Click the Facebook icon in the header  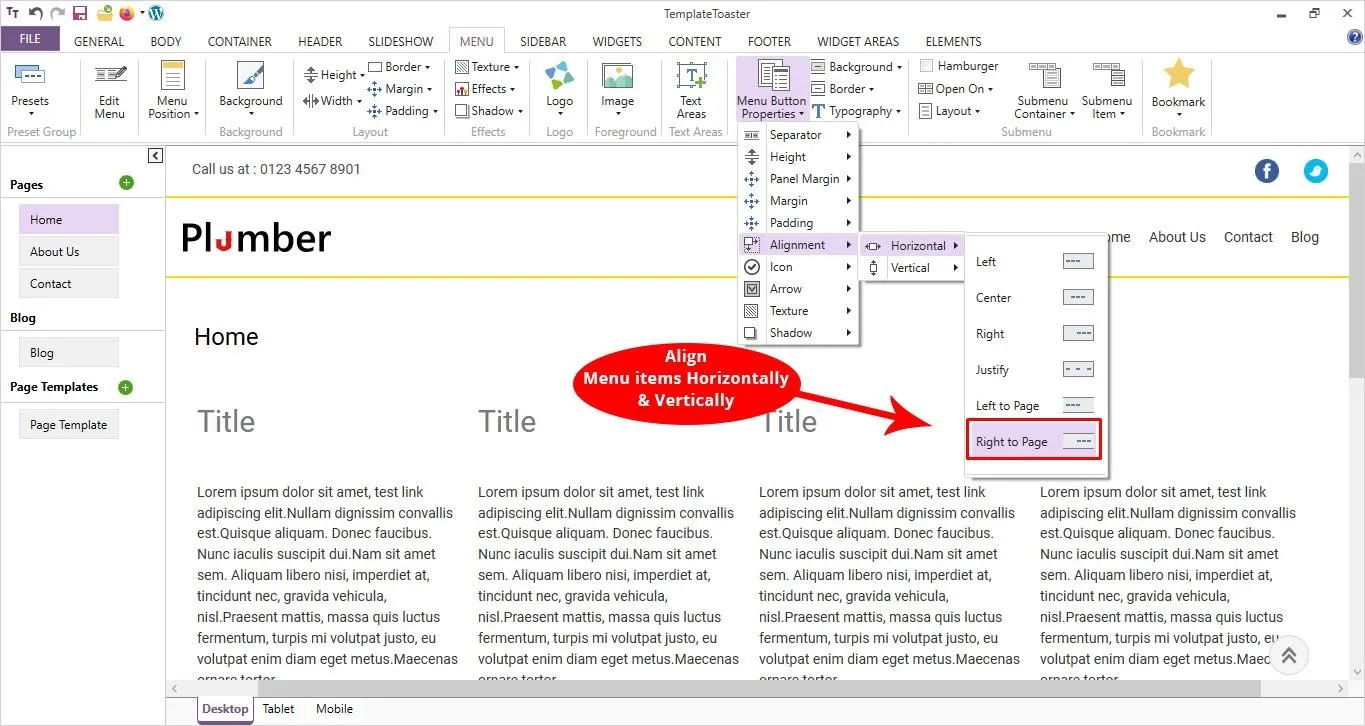pos(1267,171)
